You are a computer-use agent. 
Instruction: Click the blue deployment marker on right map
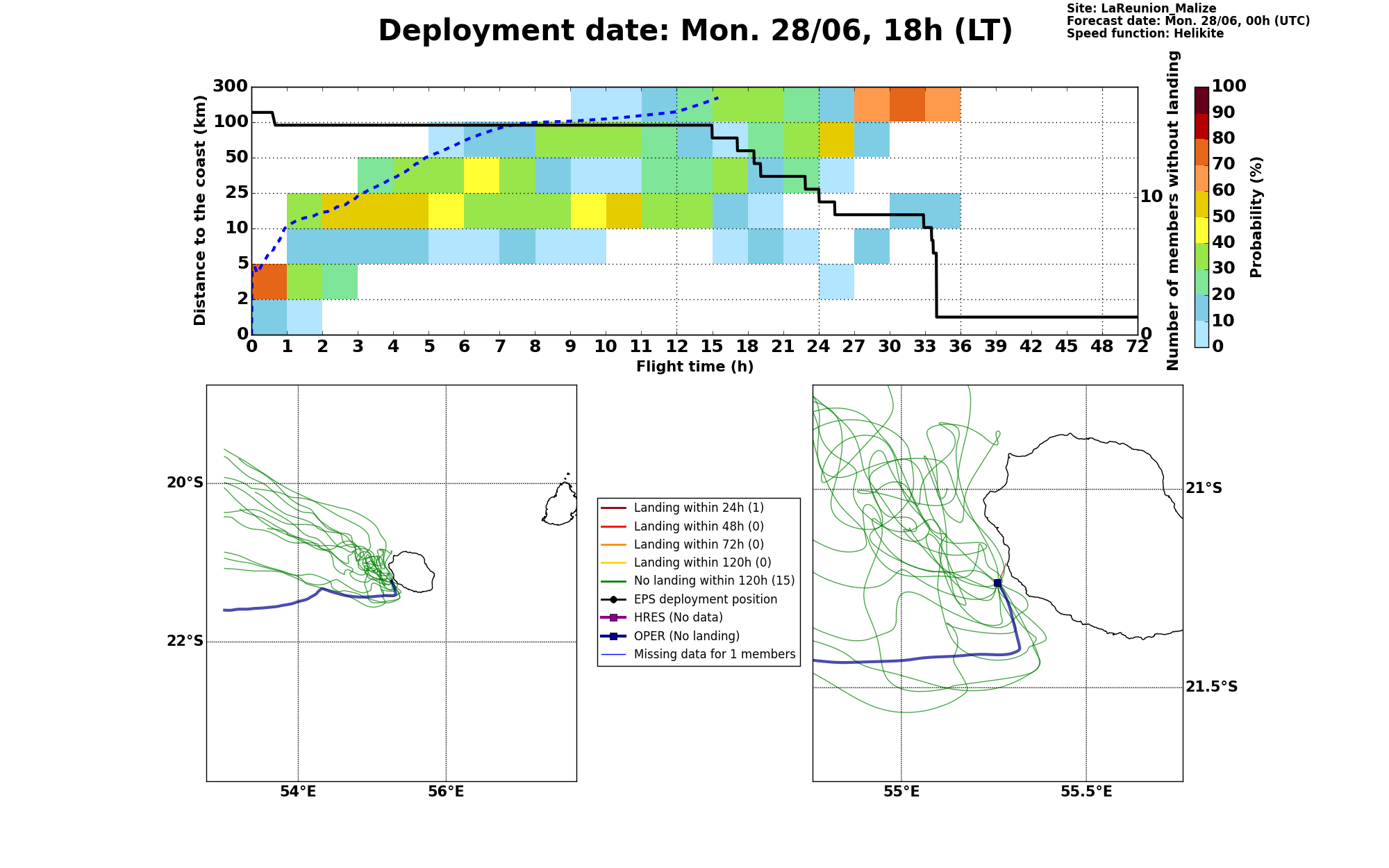997,583
